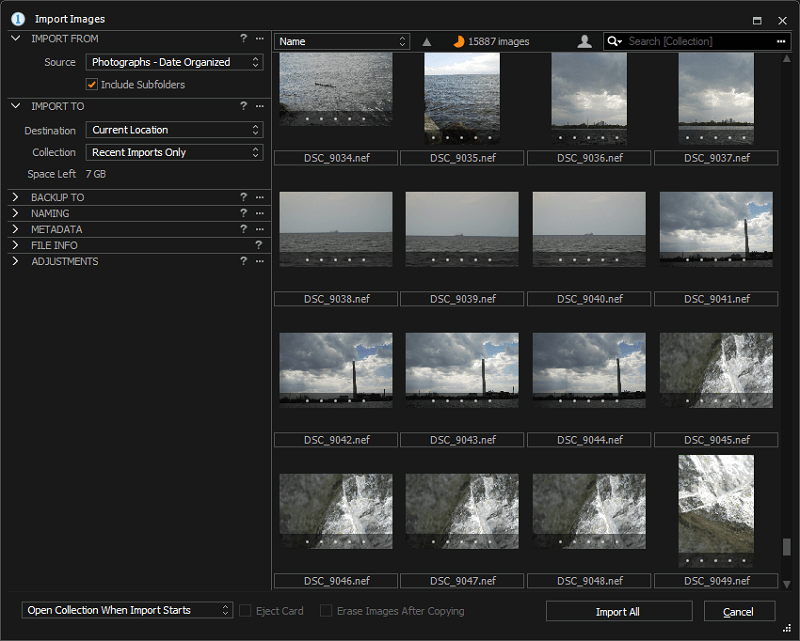This screenshot has width=800, height=641.
Task: Open the Name sort order dropdown
Action: [342, 41]
